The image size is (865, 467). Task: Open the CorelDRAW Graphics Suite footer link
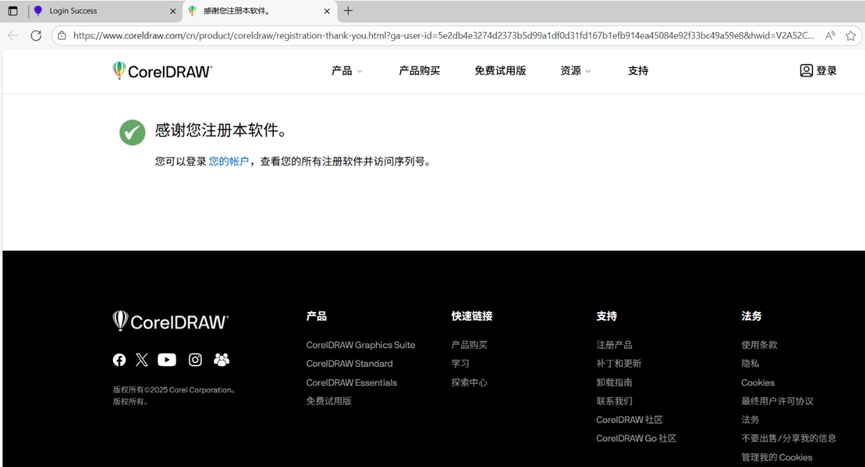point(360,345)
